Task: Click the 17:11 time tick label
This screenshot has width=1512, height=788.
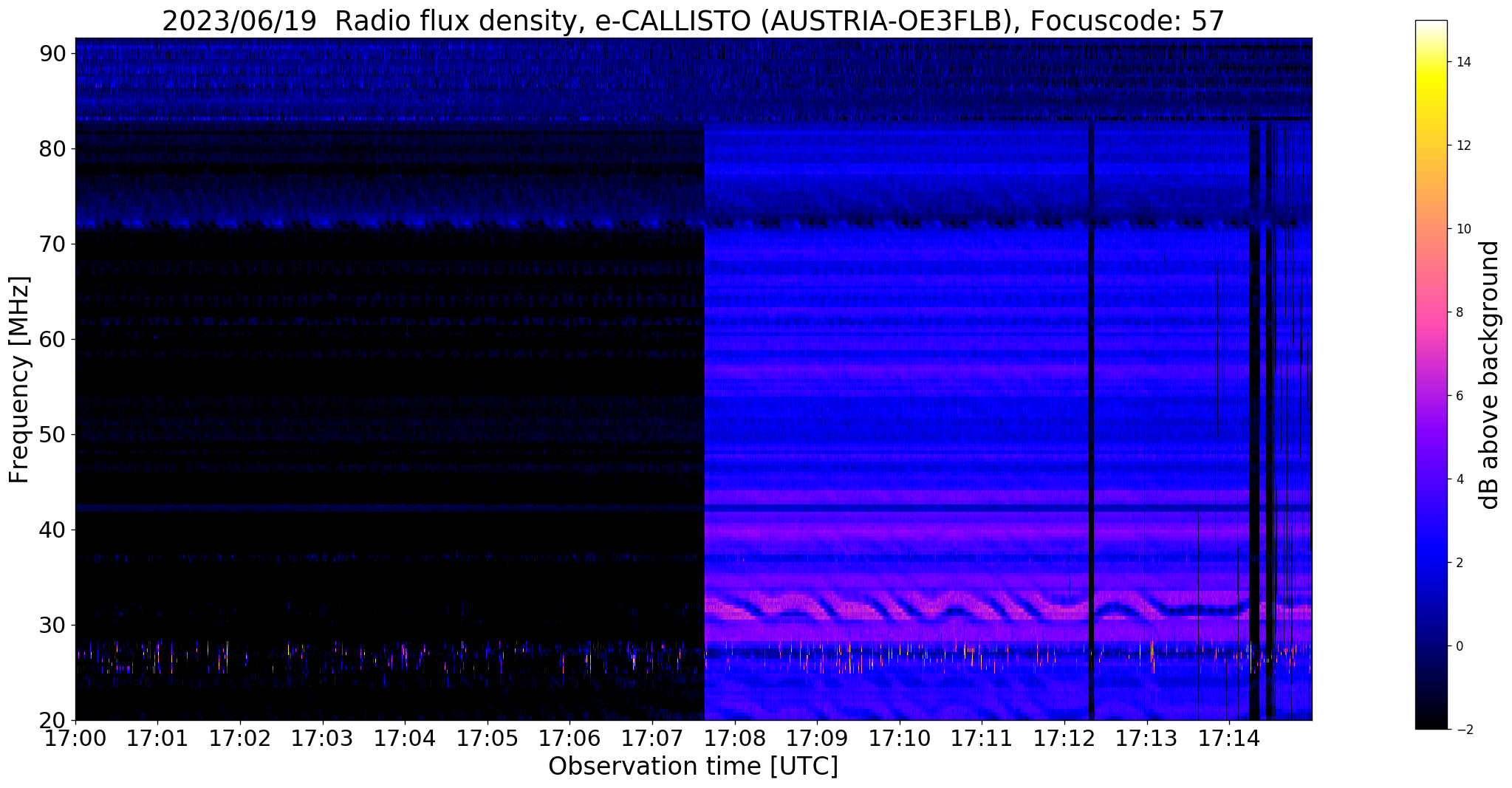Action: pos(982,738)
